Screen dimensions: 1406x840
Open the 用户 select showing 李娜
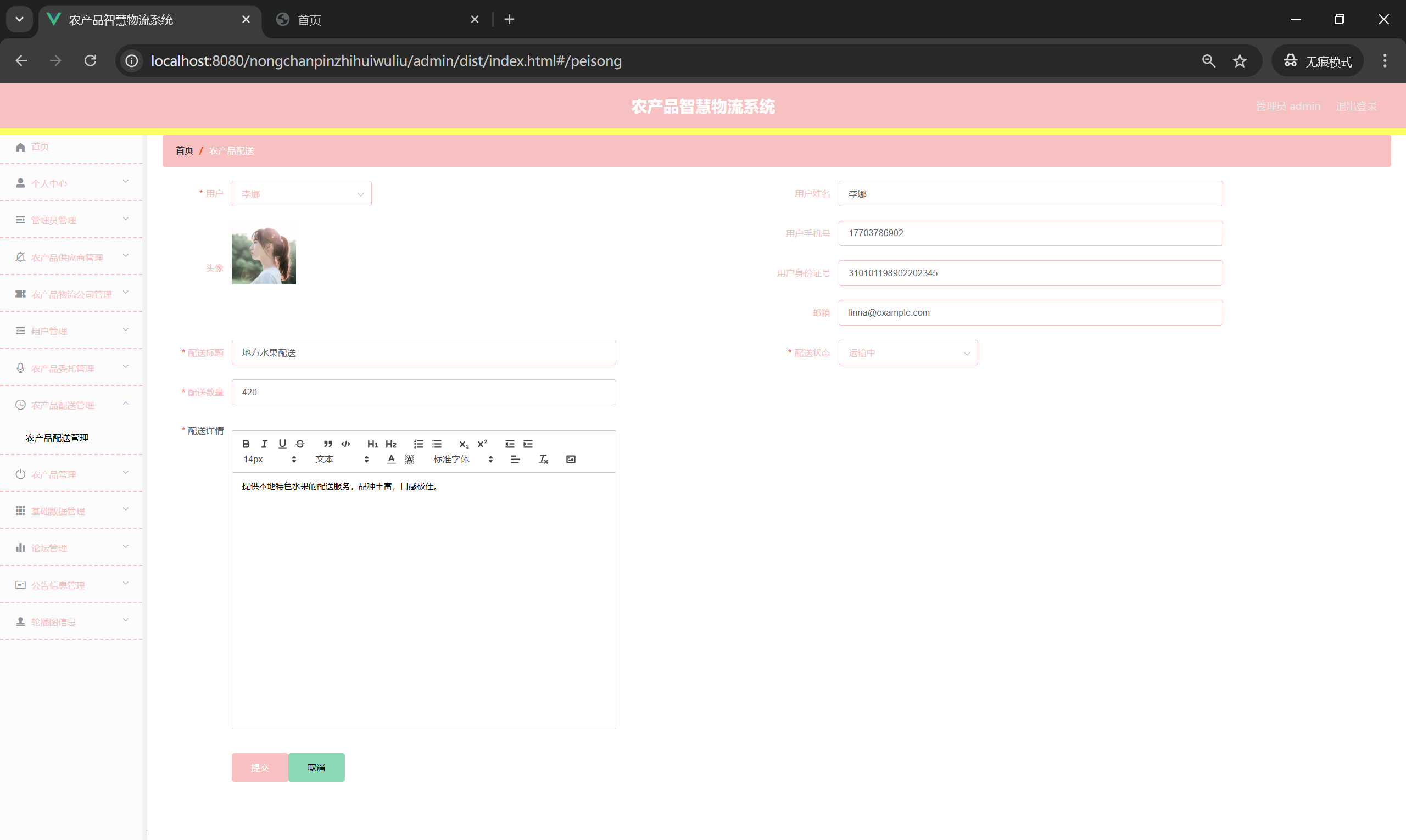click(x=301, y=194)
